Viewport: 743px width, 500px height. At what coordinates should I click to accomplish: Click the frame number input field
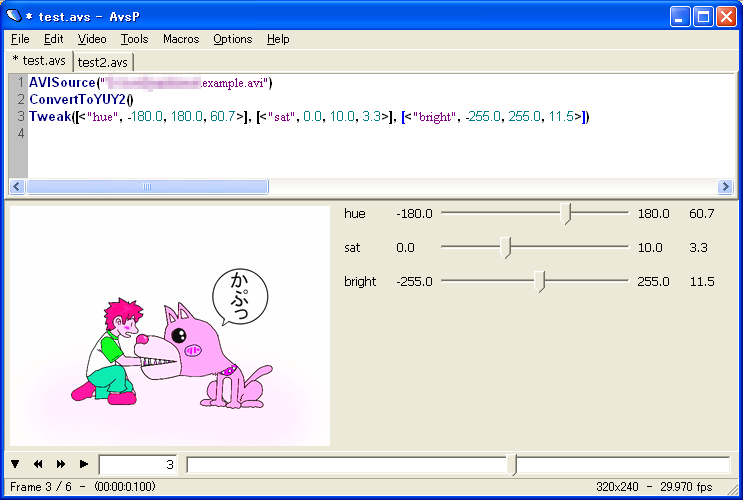tap(138, 464)
